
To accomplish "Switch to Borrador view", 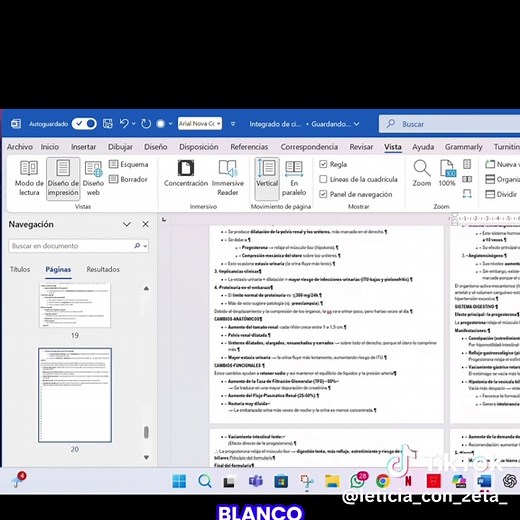I will point(128,179).
